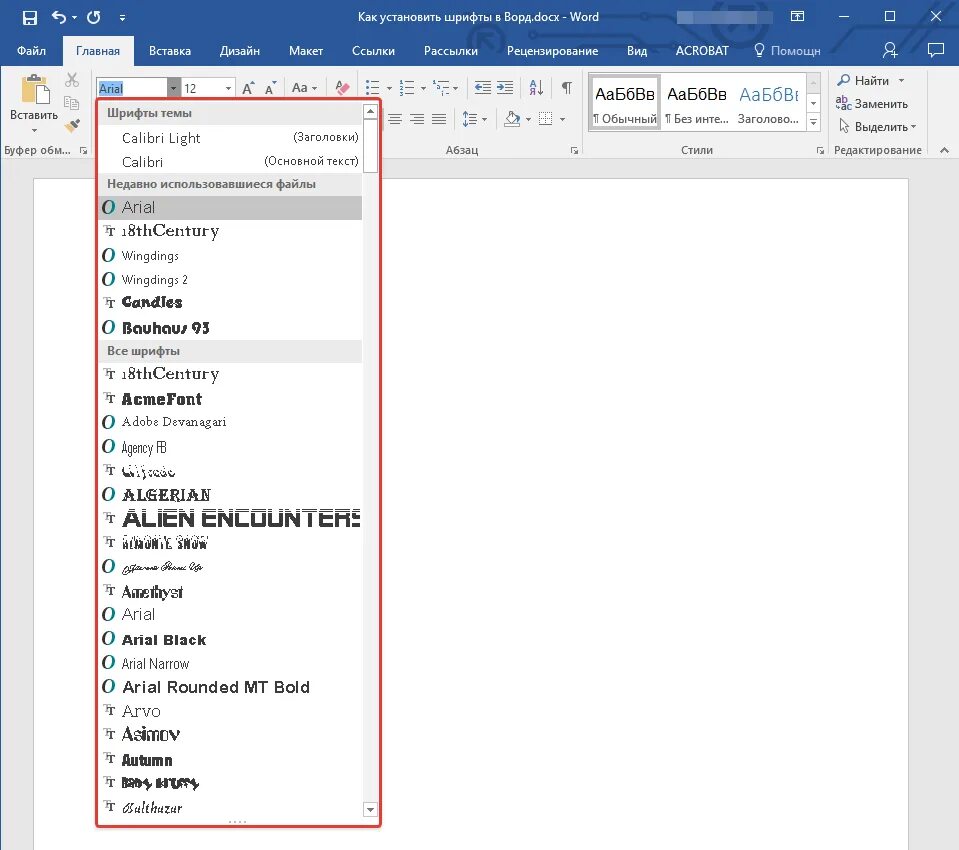Click the Save icon in the title bar
This screenshot has height=850, width=959.
(x=29, y=17)
